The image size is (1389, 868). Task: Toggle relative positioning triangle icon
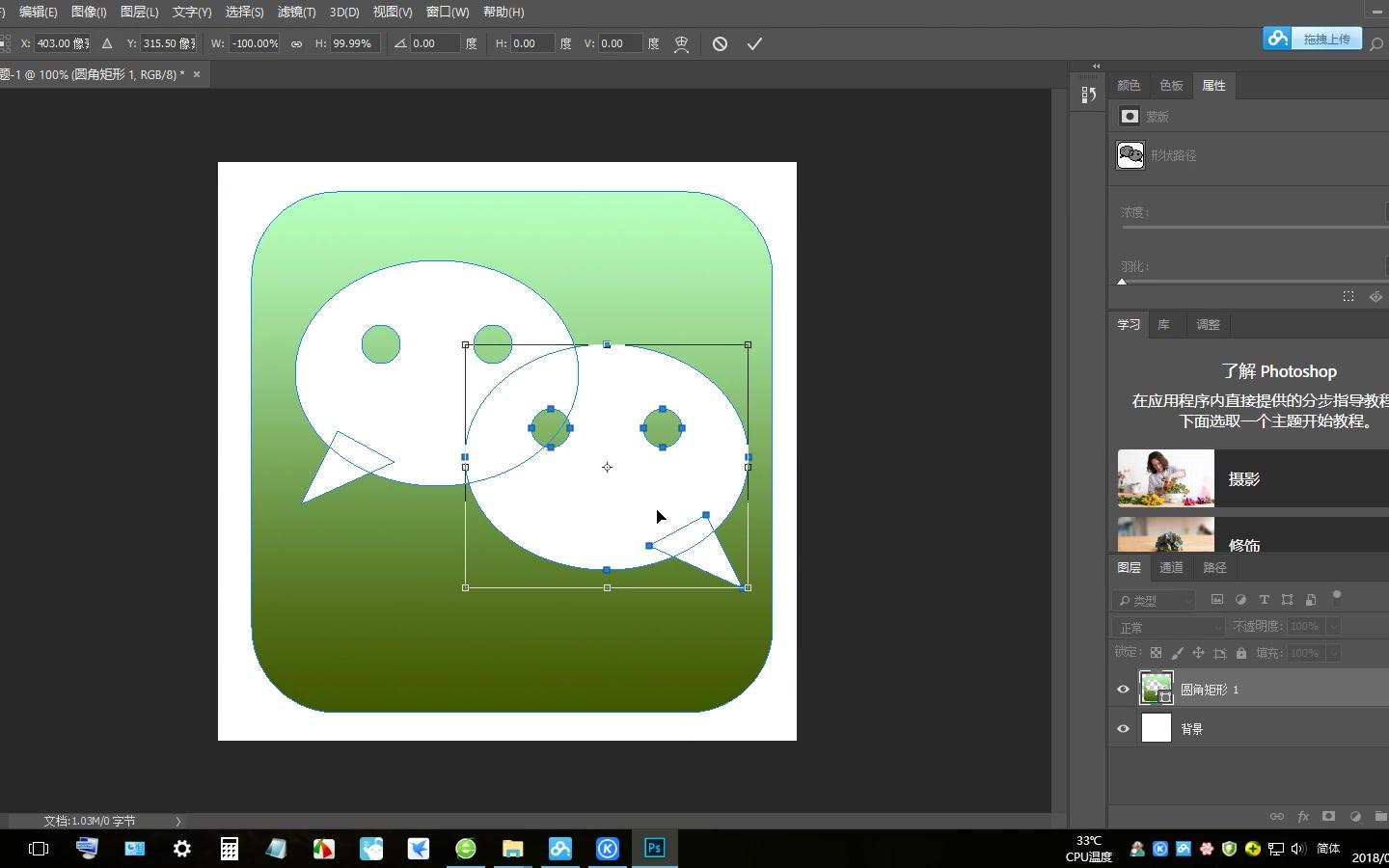click(x=107, y=43)
